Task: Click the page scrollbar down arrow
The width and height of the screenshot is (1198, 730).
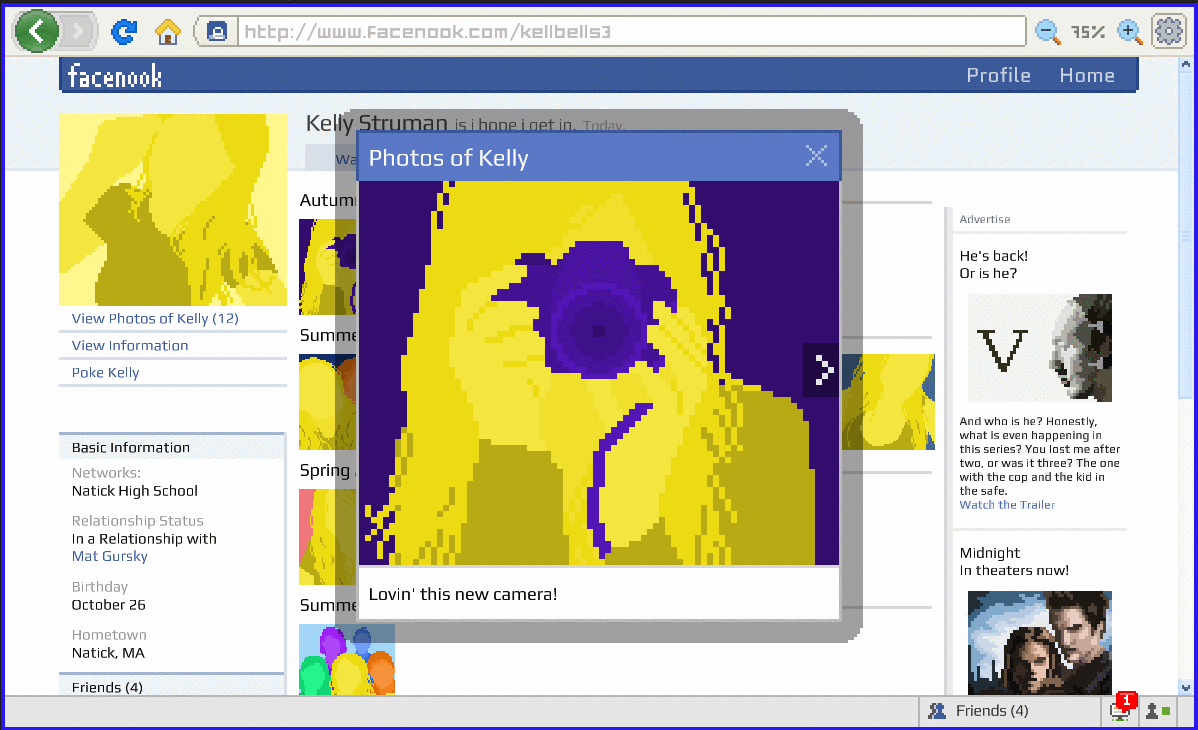Action: coord(1186,687)
